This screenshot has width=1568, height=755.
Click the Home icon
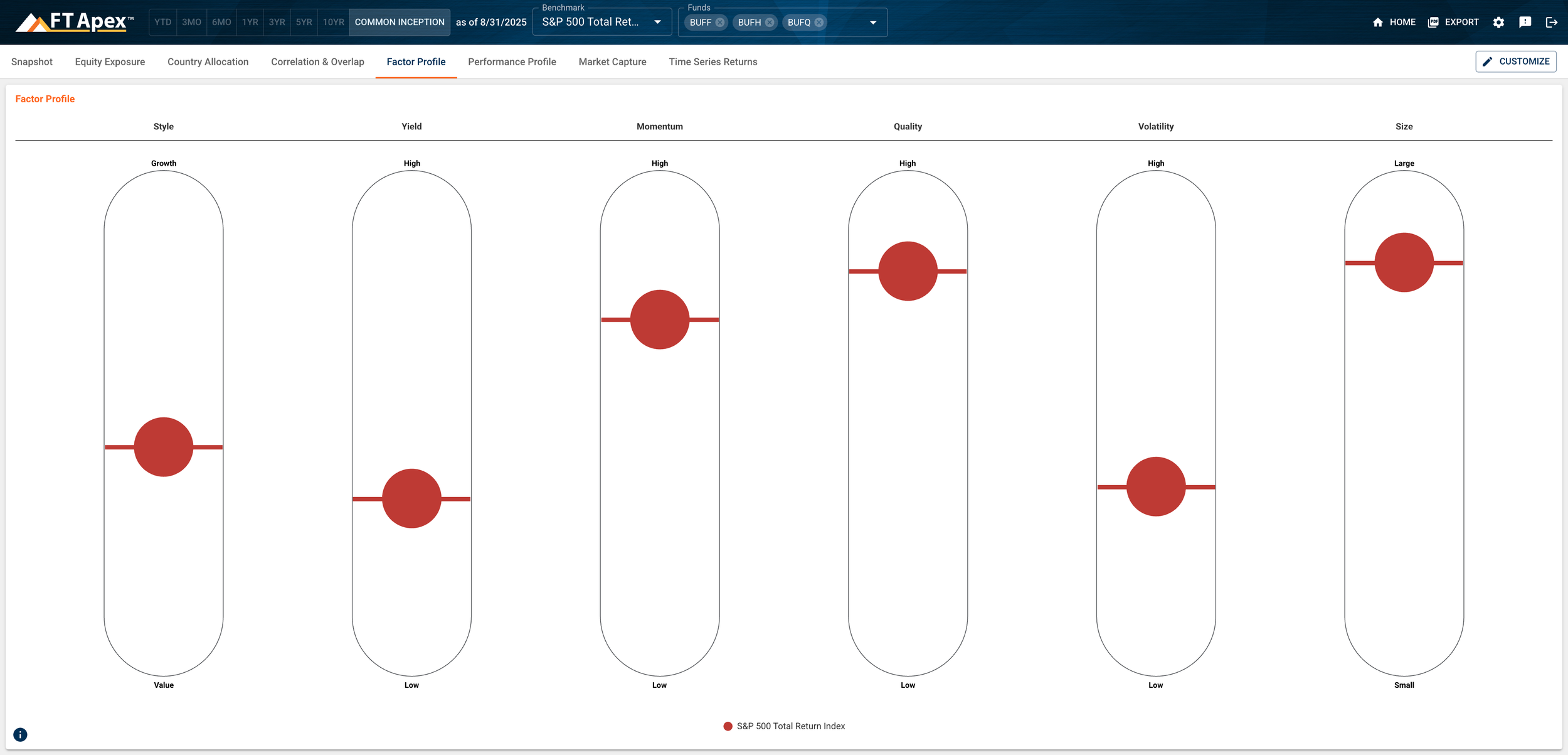[1379, 22]
